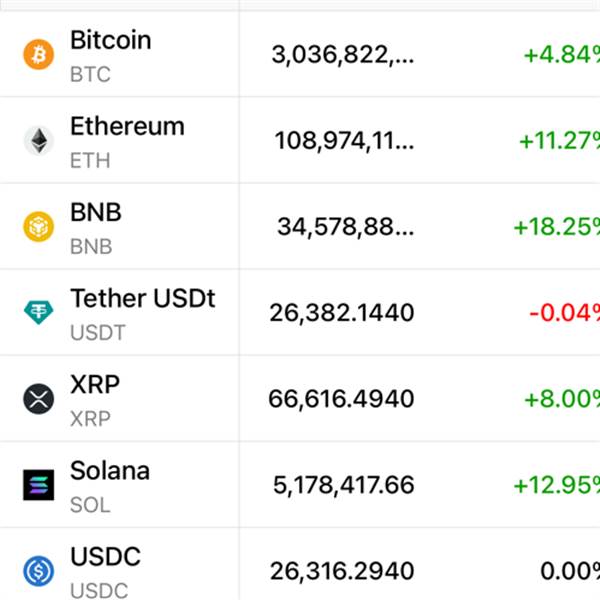This screenshot has width=600, height=600.
Task: Select the Solana name label
Action: point(110,471)
